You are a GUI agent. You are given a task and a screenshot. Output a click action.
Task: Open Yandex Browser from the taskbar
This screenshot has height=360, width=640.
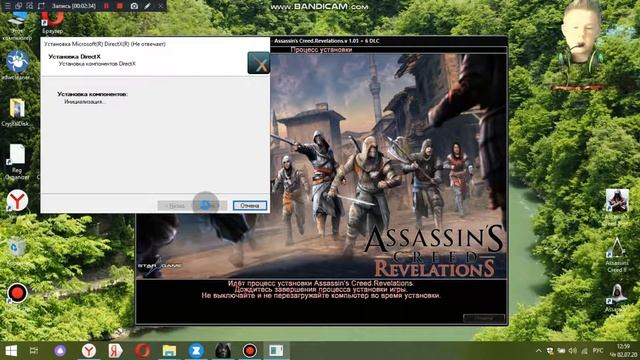pos(89,351)
